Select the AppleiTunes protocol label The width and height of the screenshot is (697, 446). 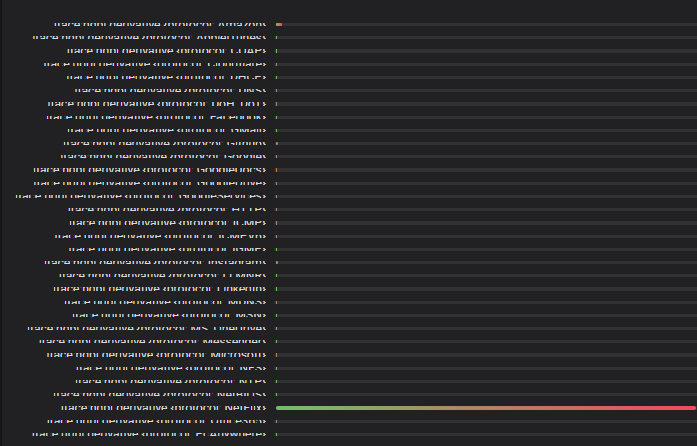[149, 37]
